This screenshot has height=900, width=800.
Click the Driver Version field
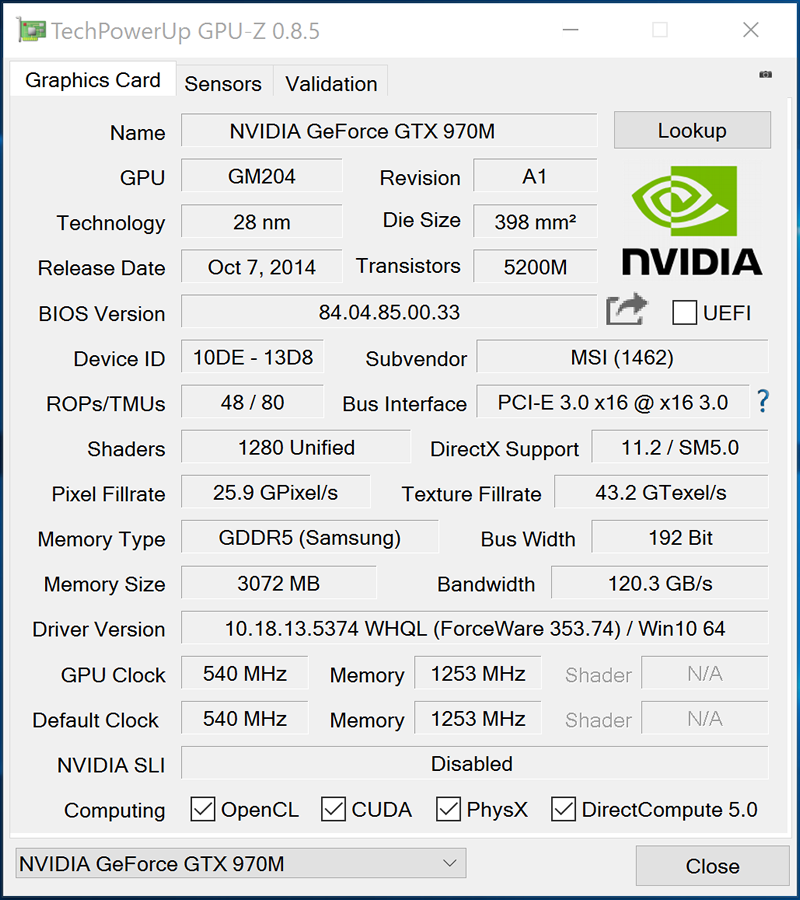[475, 628]
